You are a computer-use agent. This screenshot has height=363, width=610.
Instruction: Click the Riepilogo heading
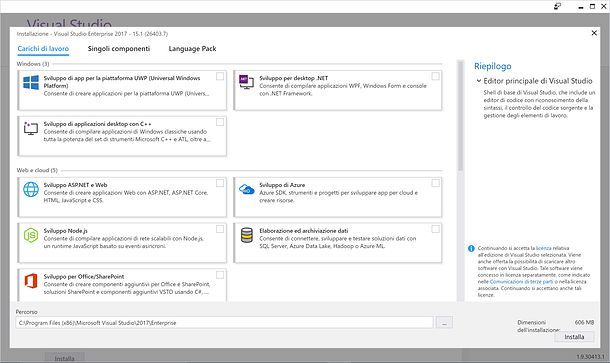[493, 66]
